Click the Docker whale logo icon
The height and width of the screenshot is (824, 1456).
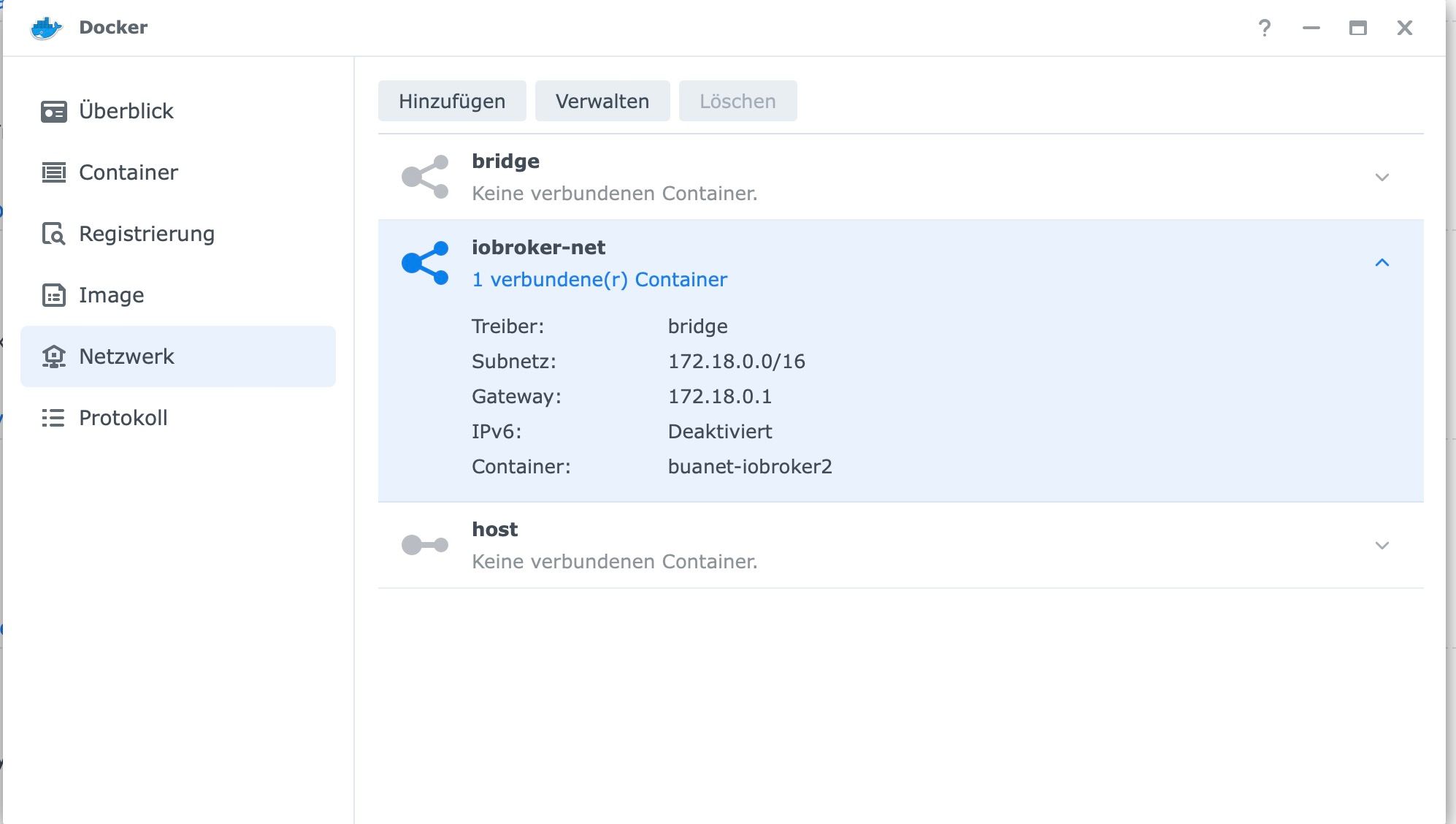46,28
